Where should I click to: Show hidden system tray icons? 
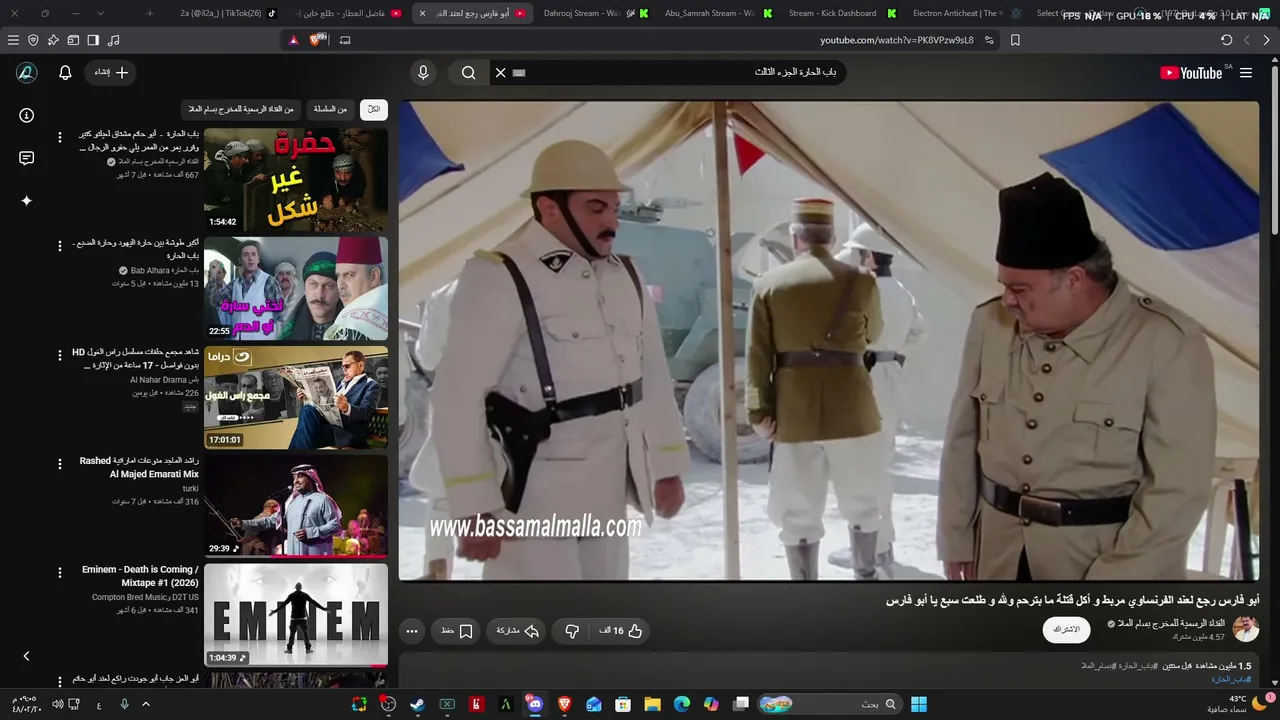point(145,704)
